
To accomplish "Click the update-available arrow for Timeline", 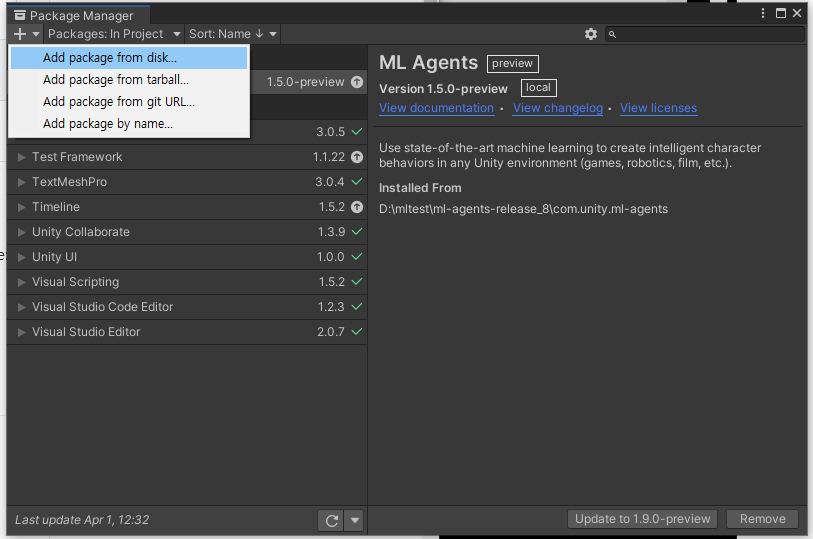I will (x=357, y=207).
